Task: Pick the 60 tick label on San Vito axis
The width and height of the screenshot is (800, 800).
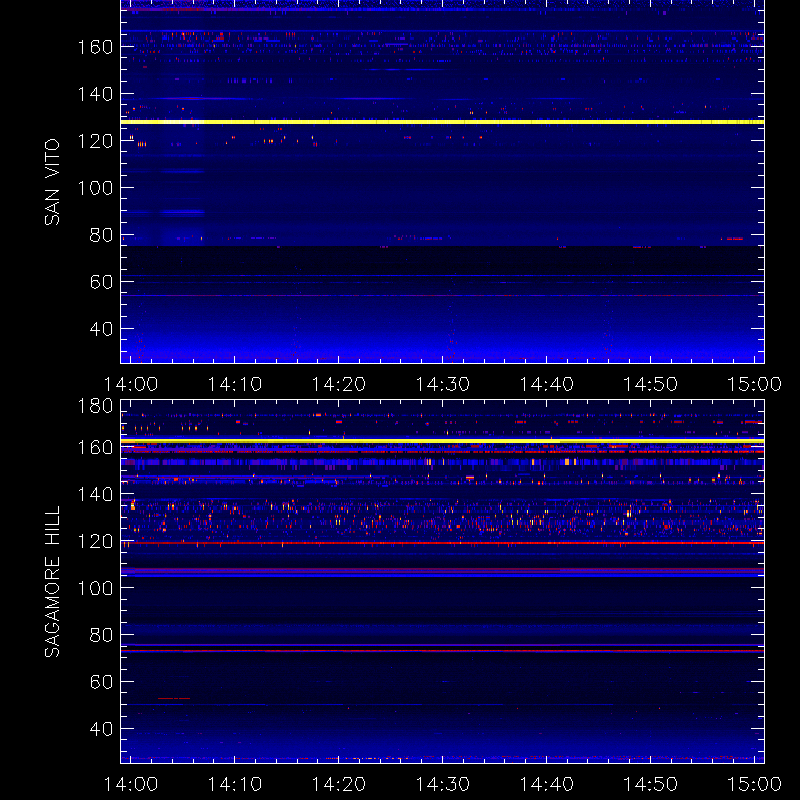Action: [101, 282]
